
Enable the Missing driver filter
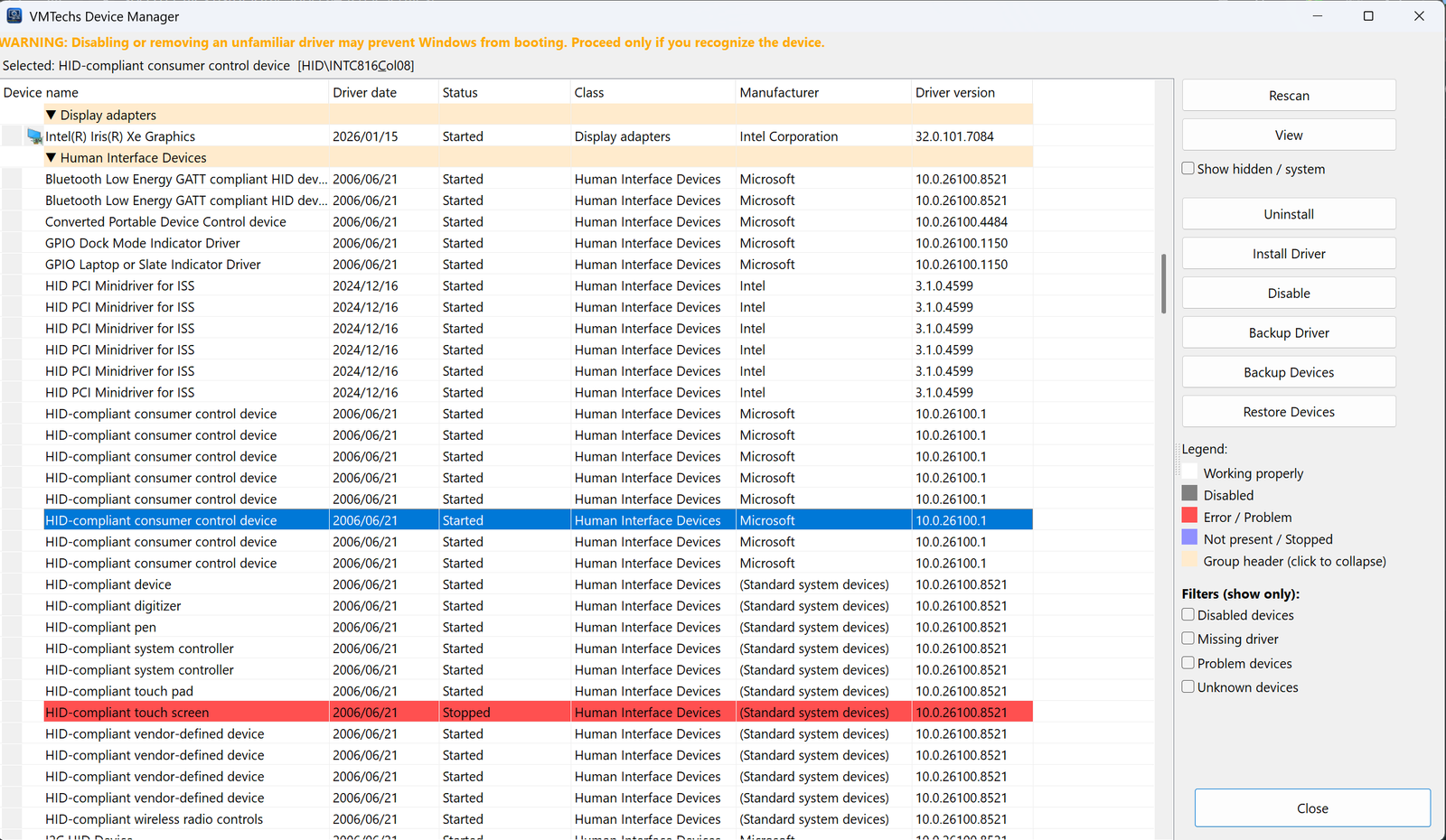(1188, 639)
